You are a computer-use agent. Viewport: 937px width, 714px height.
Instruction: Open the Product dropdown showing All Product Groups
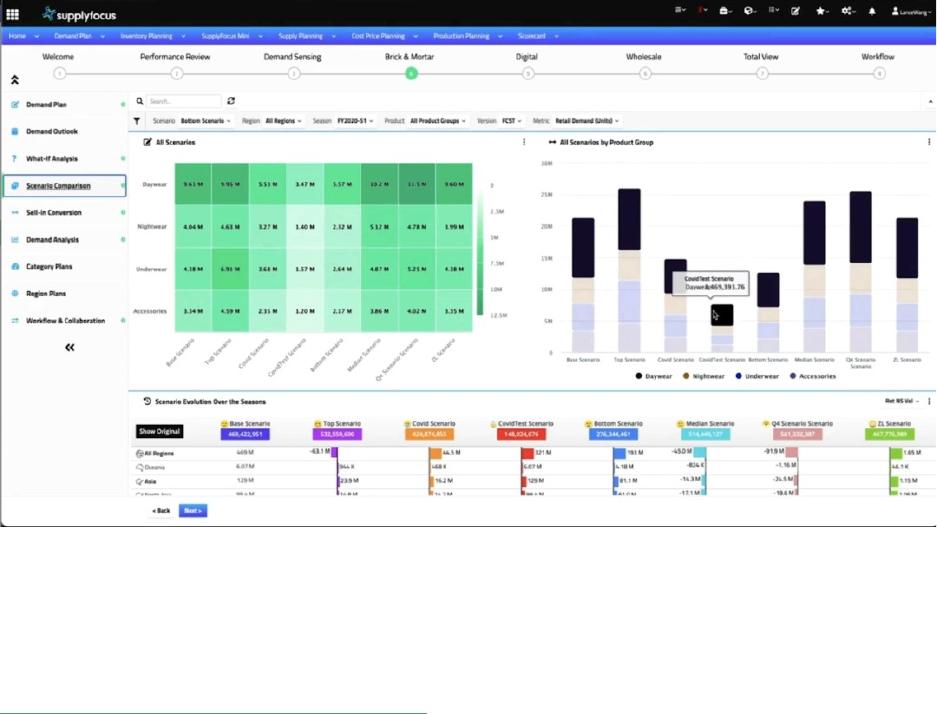[x=438, y=121]
